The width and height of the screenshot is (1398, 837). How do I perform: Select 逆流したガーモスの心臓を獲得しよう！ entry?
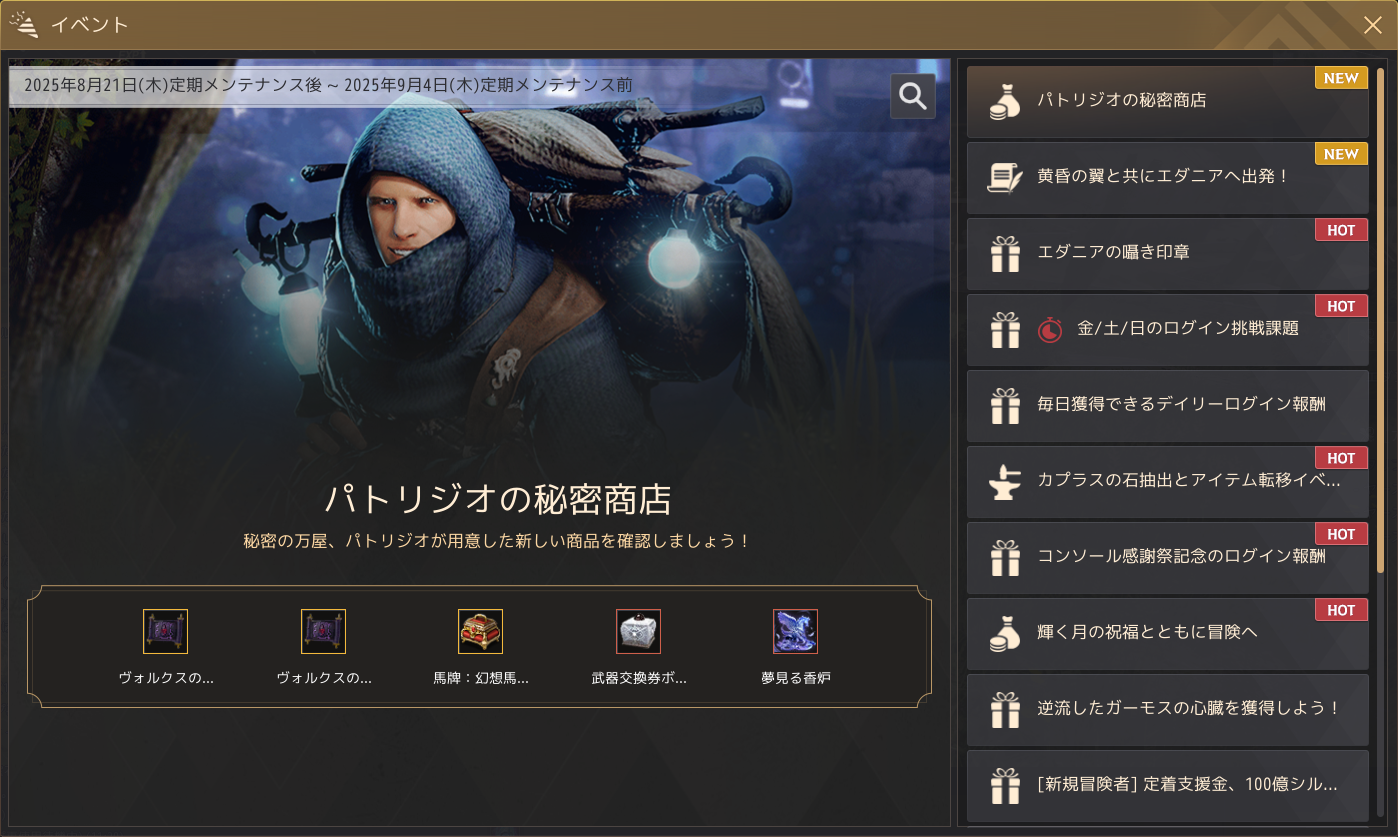(x=1167, y=709)
